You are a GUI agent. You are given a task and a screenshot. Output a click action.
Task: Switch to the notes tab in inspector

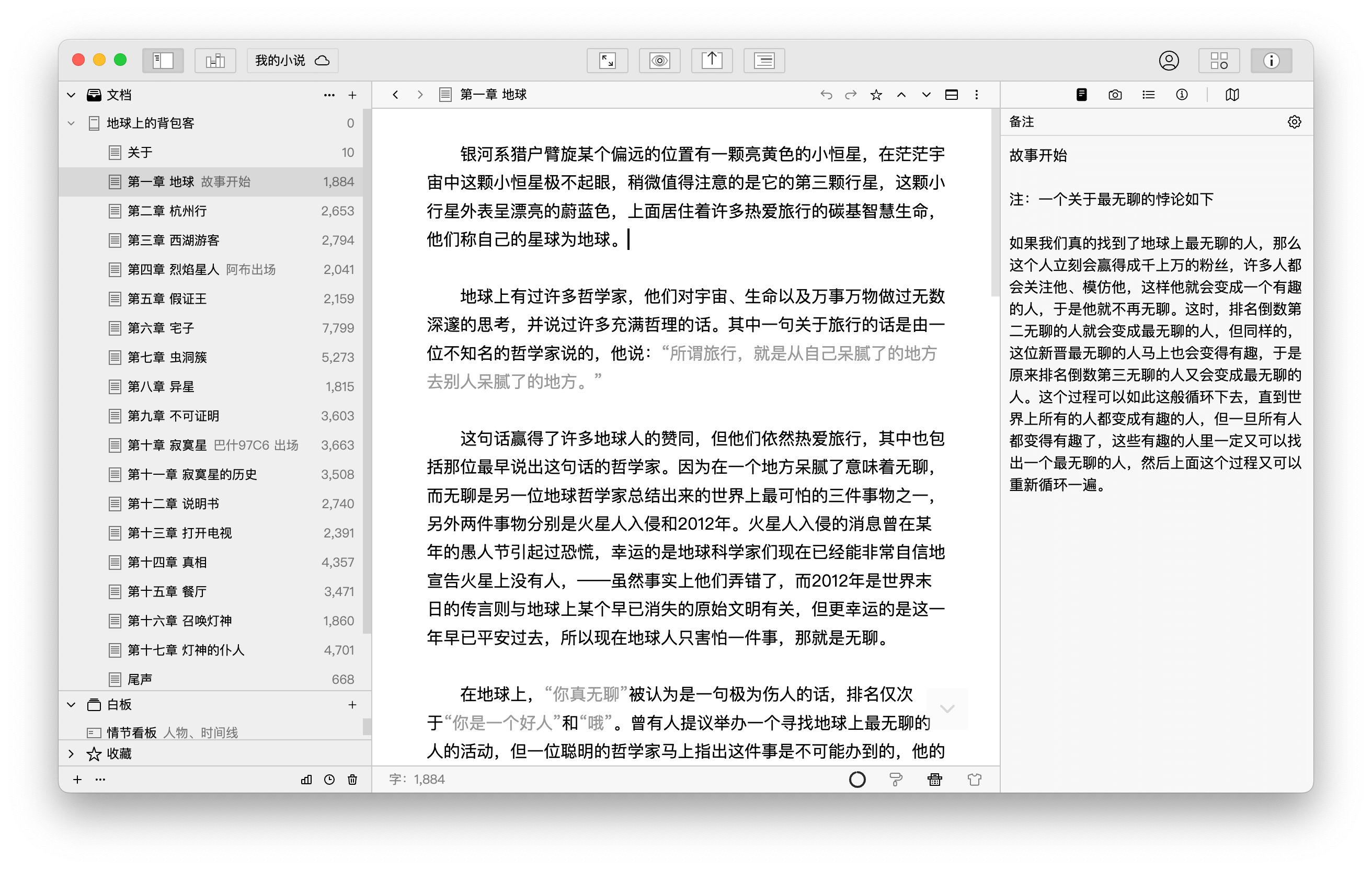point(1081,95)
